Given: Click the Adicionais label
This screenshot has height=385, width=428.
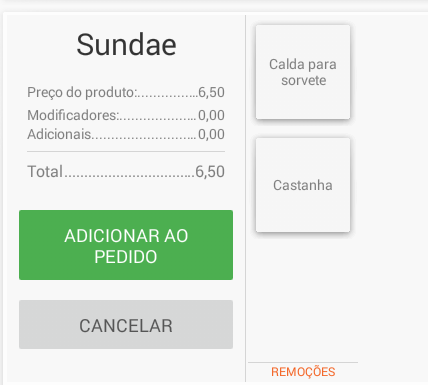Looking at the screenshot, I should (x=59, y=134).
